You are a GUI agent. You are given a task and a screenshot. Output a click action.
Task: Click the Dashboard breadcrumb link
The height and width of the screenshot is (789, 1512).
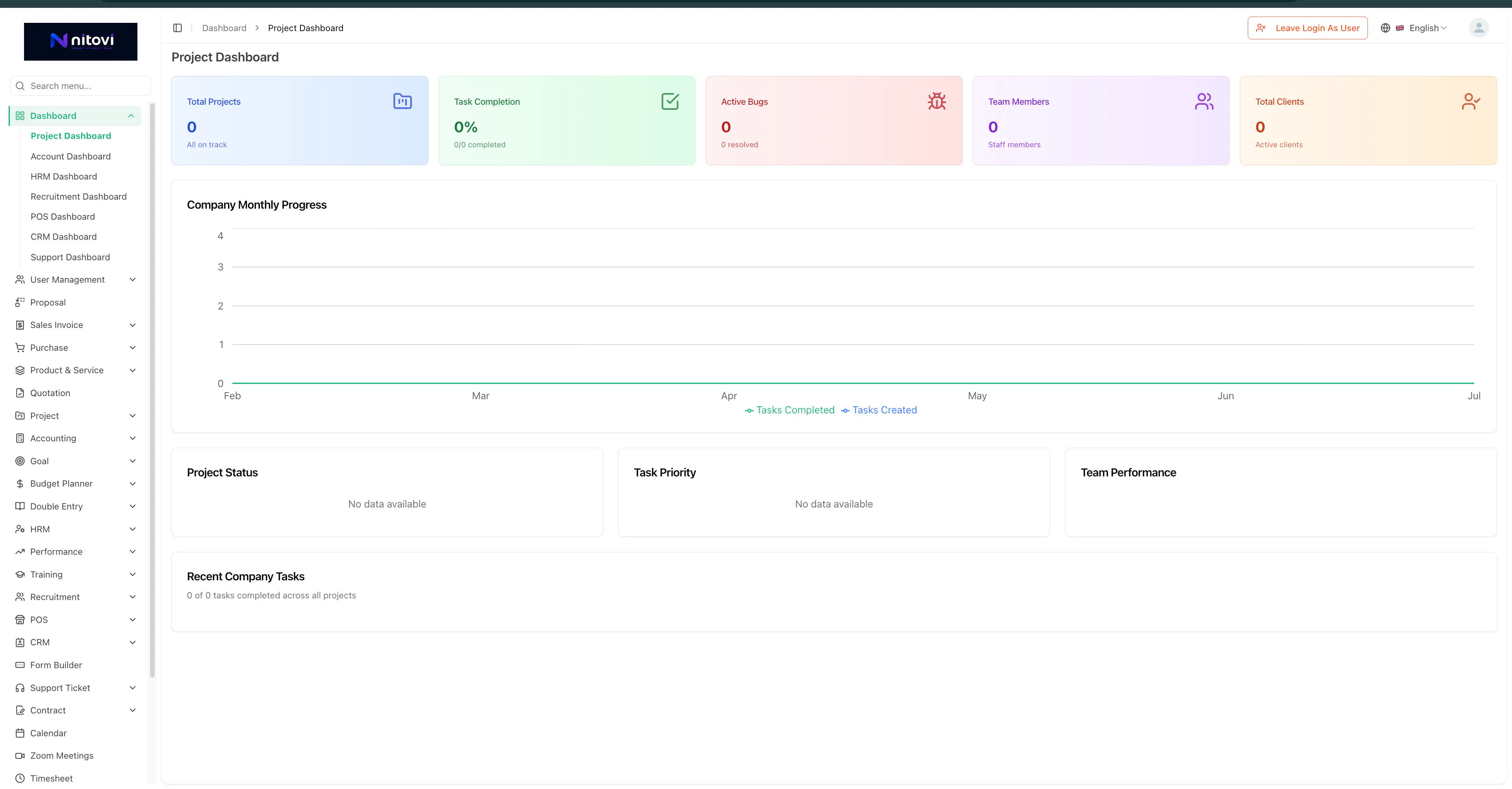pyautogui.click(x=224, y=28)
